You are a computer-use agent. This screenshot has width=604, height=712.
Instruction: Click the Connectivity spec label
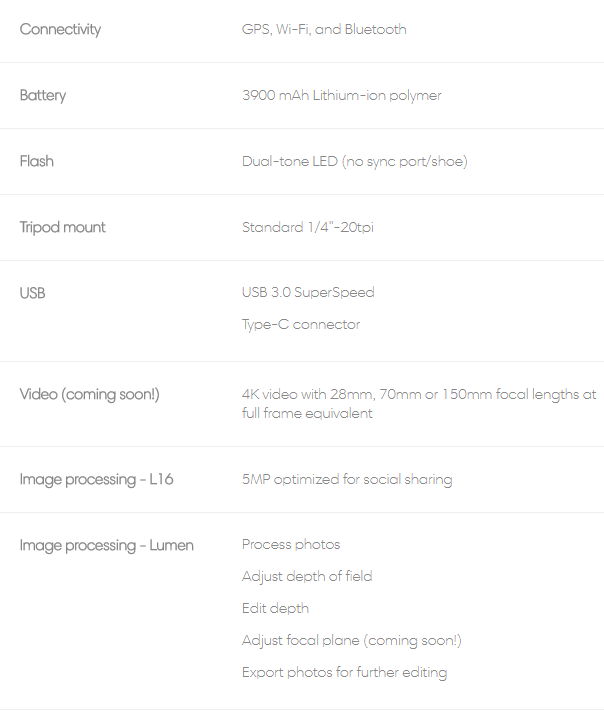click(x=60, y=30)
